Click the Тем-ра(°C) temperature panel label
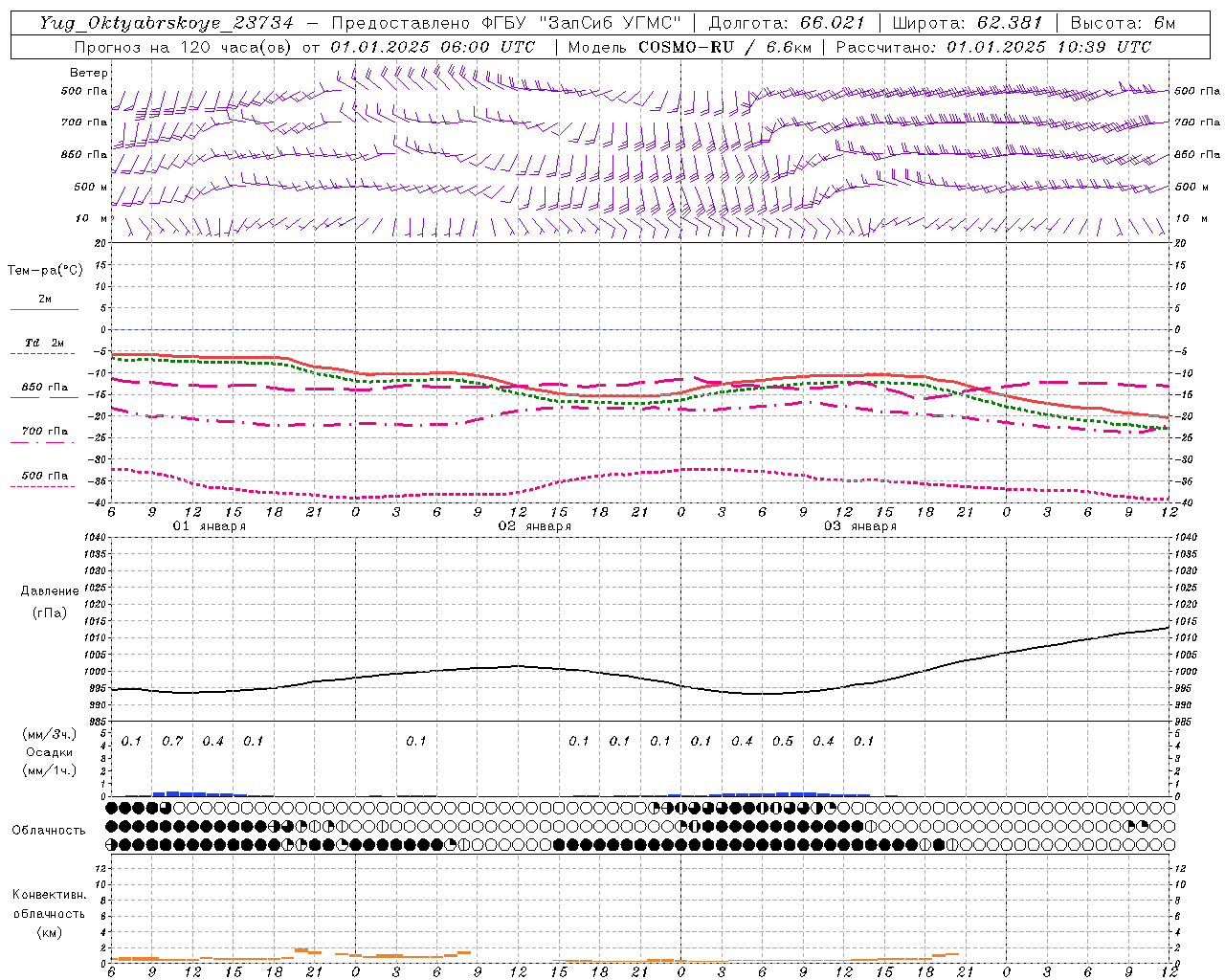1225x980 pixels. pos(45,271)
